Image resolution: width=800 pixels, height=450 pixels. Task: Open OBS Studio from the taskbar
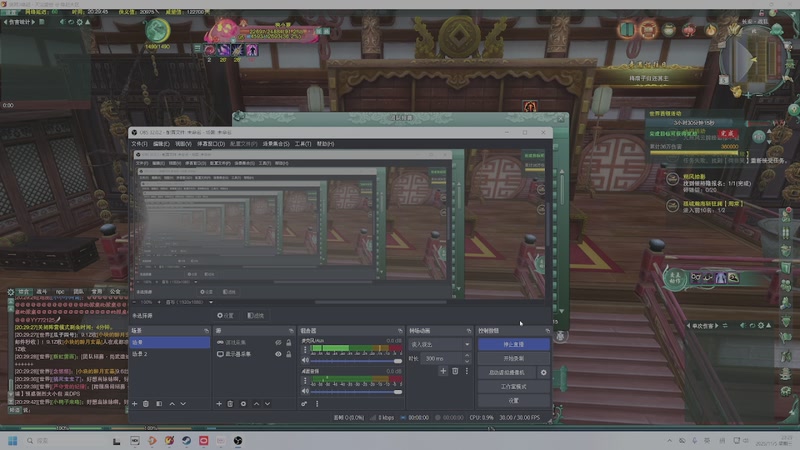point(238,440)
